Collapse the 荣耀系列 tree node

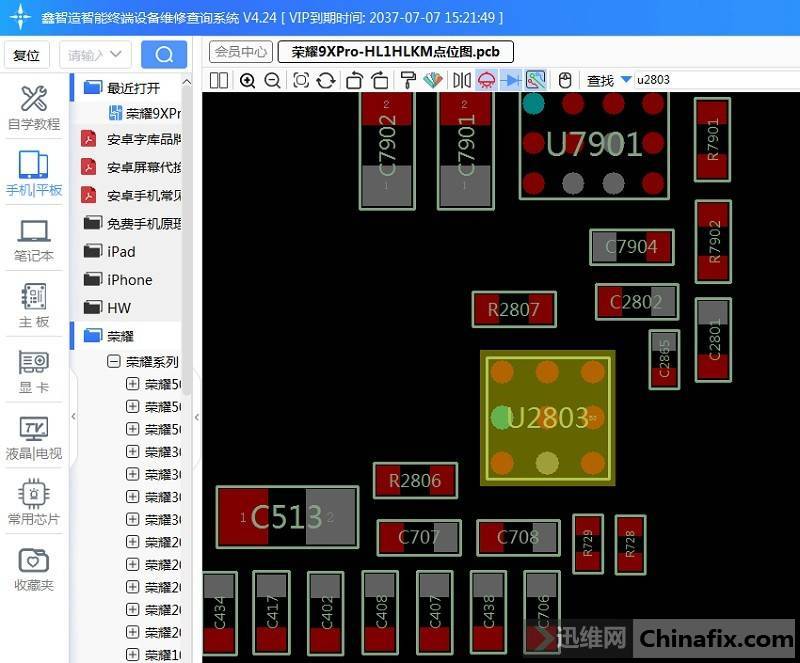(x=114, y=362)
